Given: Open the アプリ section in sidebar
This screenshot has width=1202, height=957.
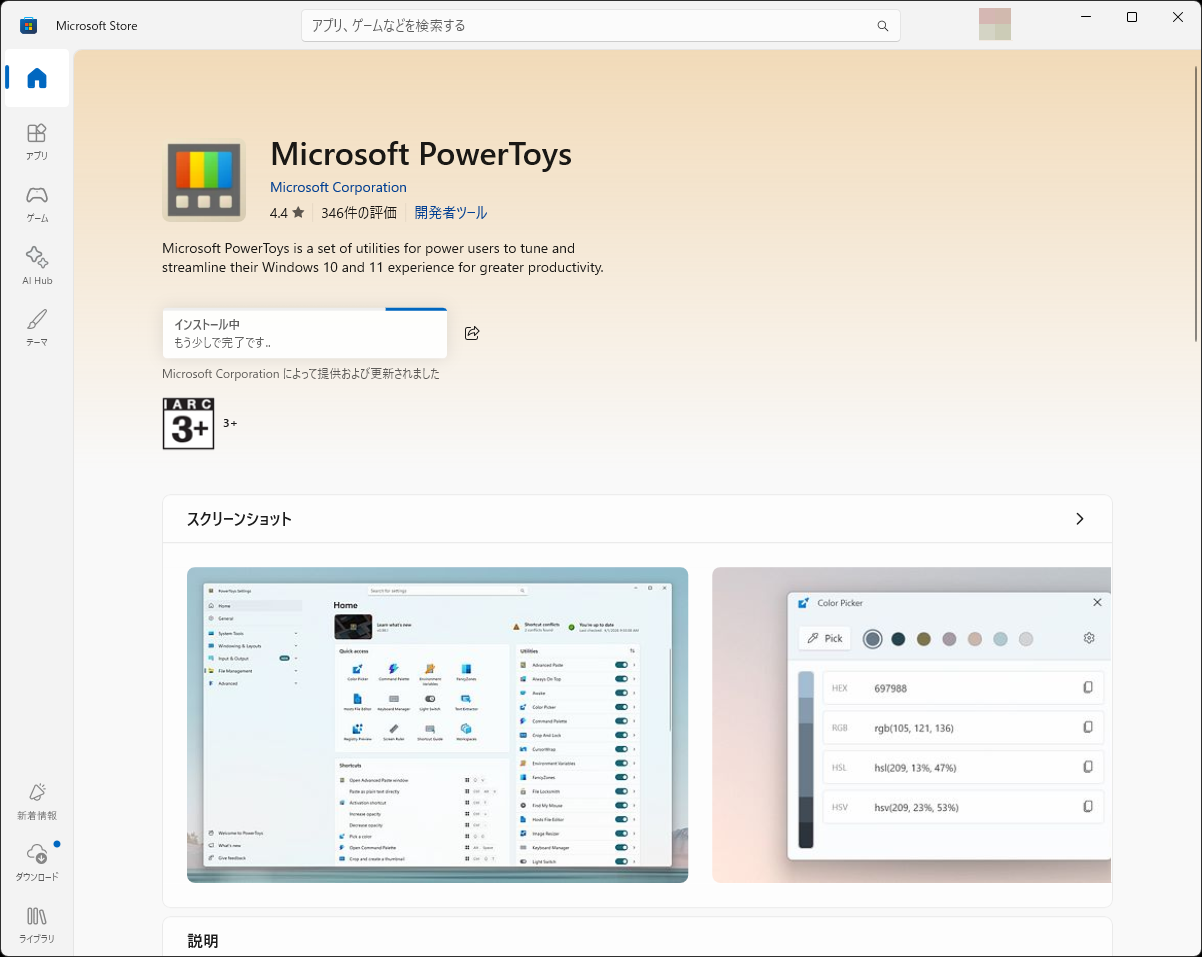Looking at the screenshot, I should click(x=37, y=141).
